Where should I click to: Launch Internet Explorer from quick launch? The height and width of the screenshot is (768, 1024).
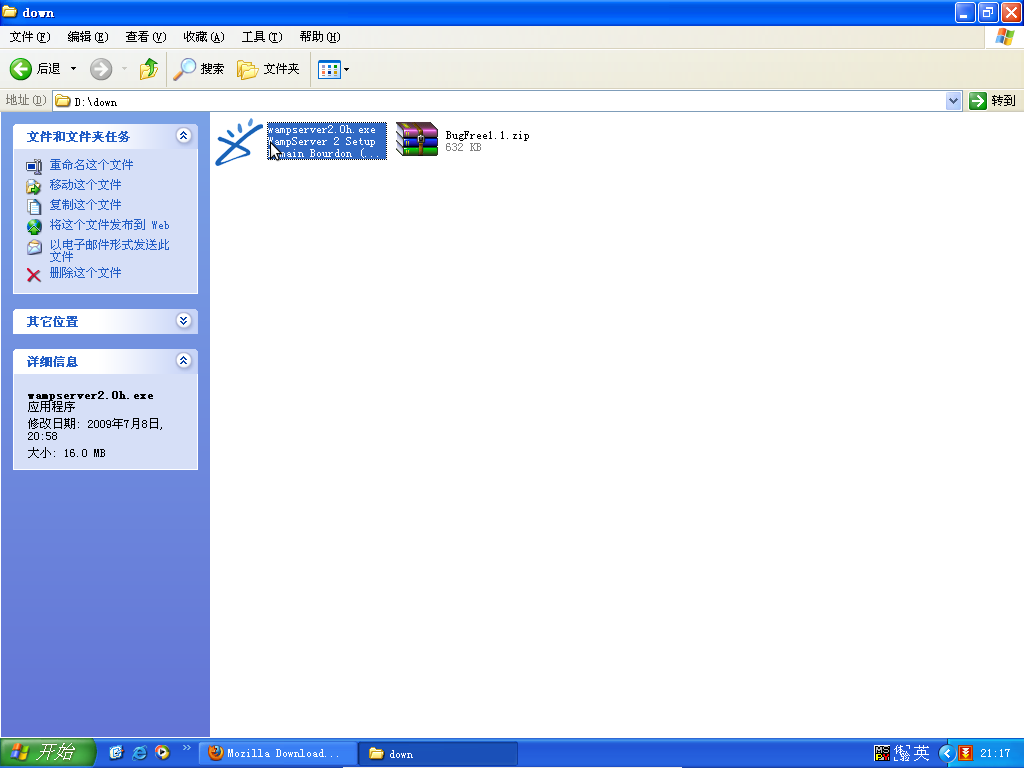(x=140, y=753)
